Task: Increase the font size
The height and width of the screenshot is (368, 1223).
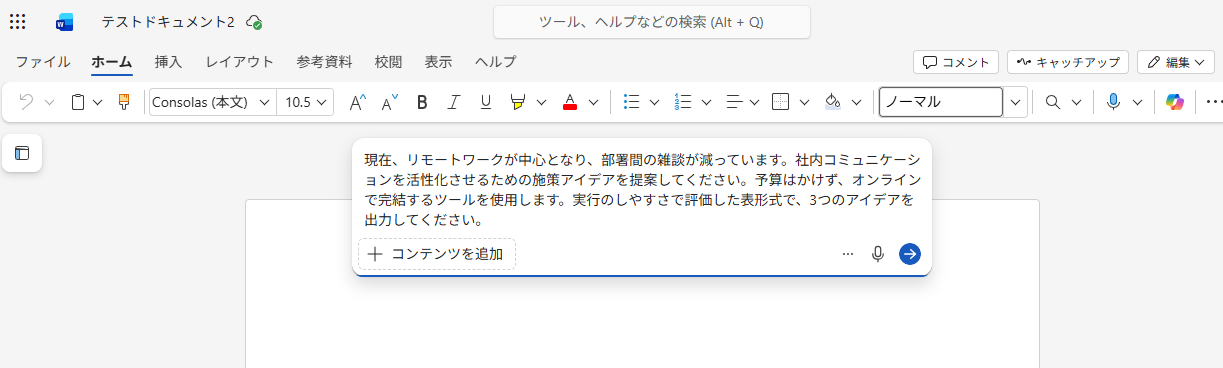Action: pyautogui.click(x=357, y=102)
